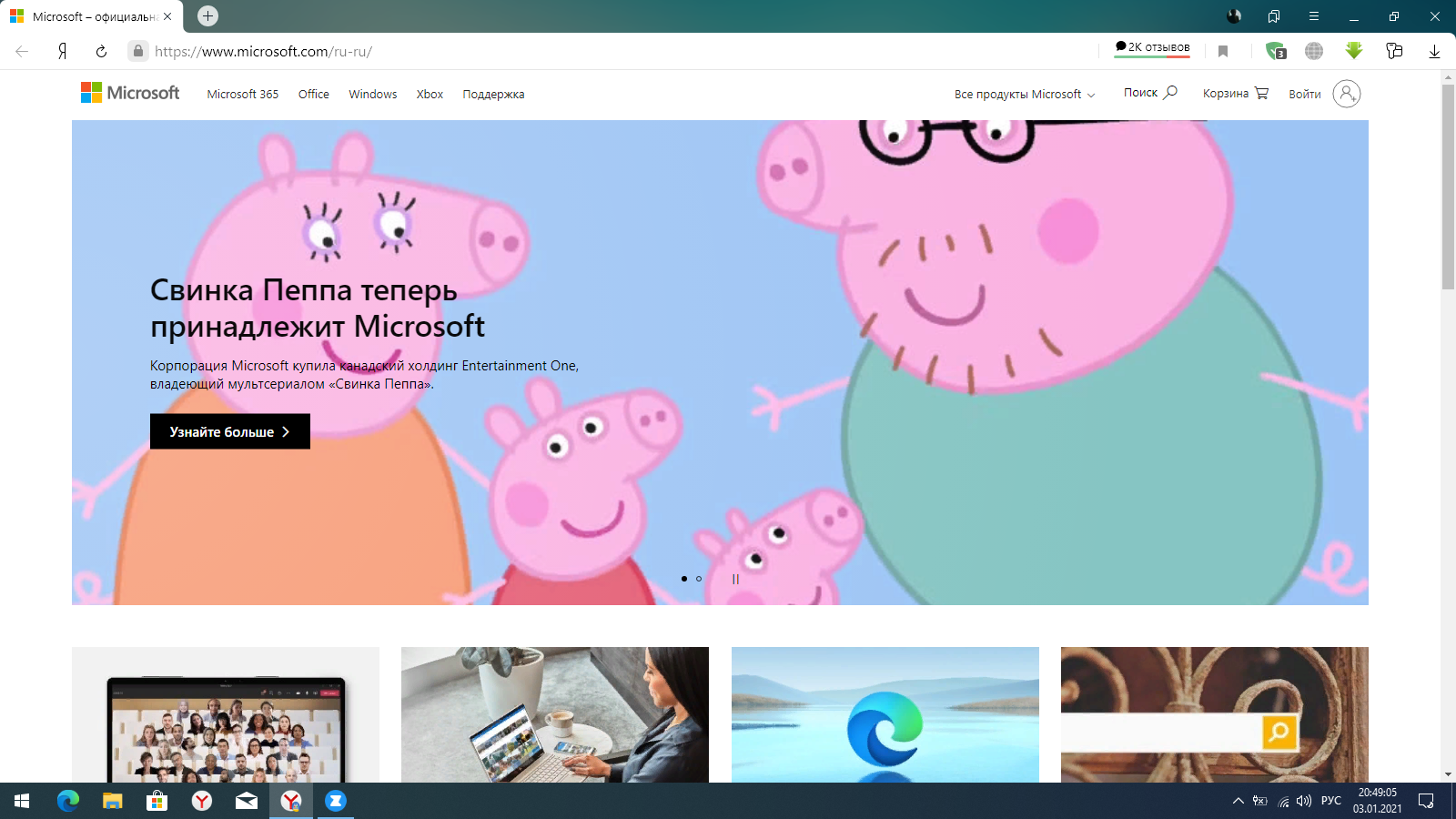Open Office menu item
The width and height of the screenshot is (1456, 819).
click(x=314, y=94)
